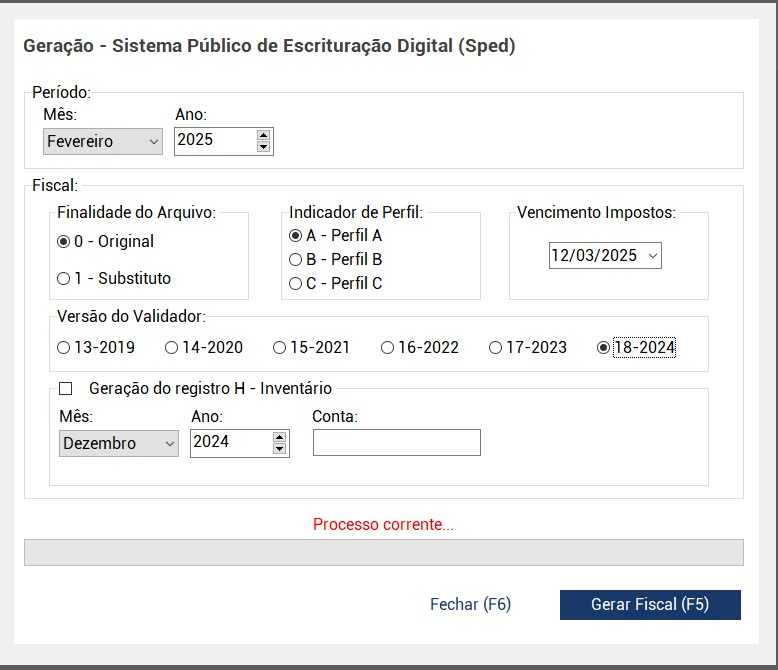Select validator version 15-2021
This screenshot has height=670, width=778.
(279, 348)
